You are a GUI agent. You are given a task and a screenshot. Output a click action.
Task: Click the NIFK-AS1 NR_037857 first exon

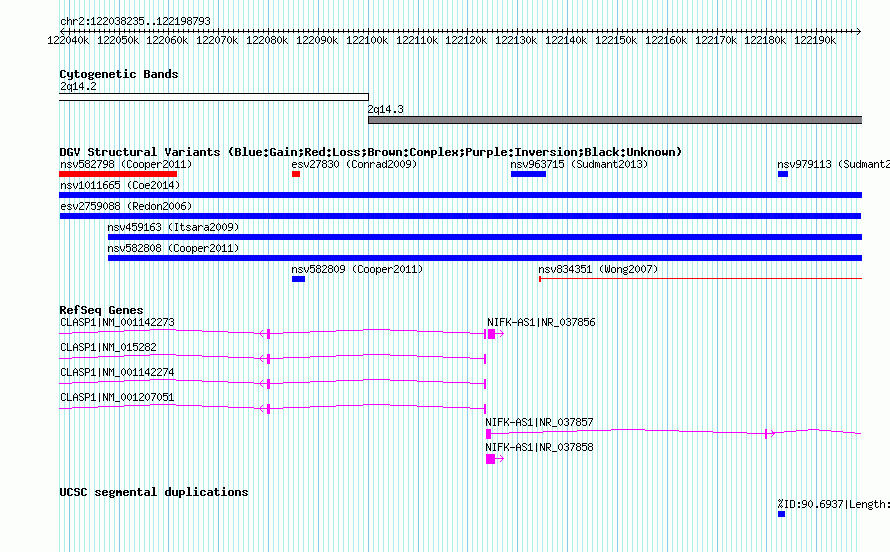click(488, 434)
